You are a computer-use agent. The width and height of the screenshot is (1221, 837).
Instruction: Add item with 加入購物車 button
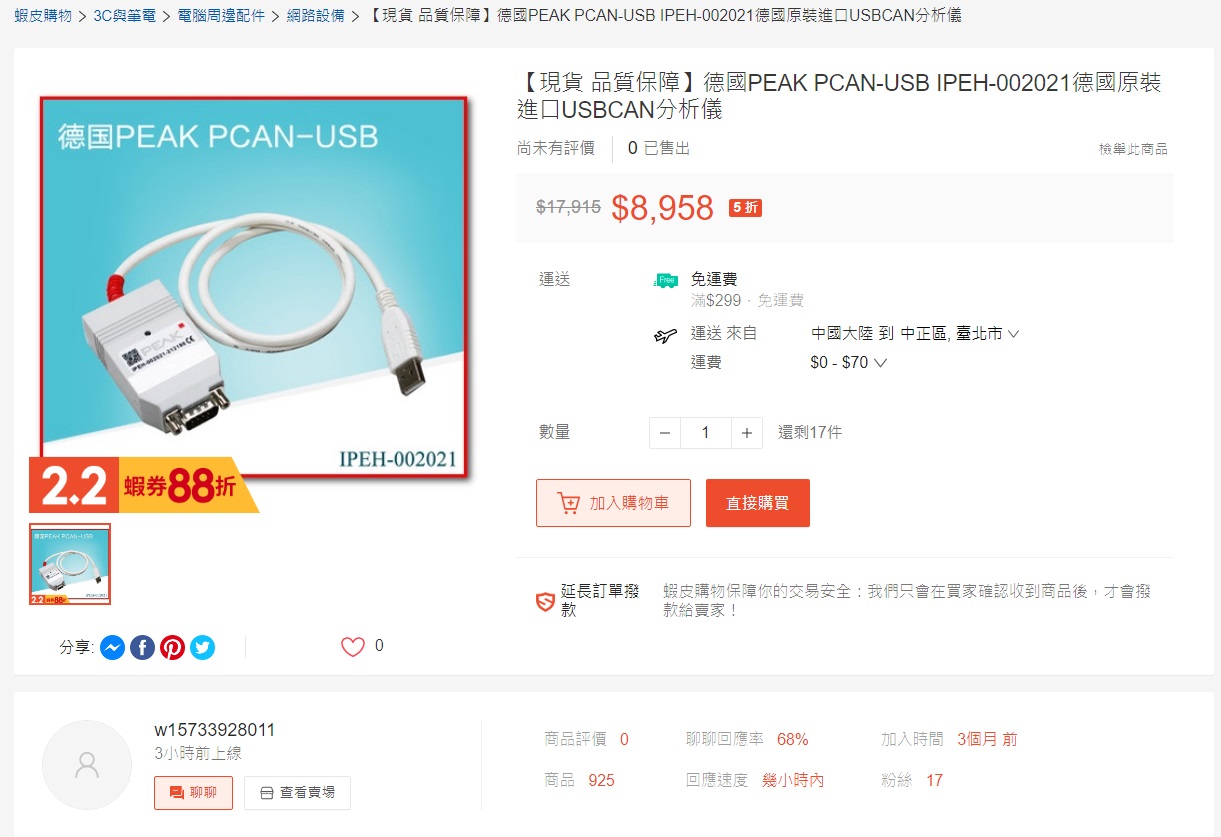pos(613,503)
